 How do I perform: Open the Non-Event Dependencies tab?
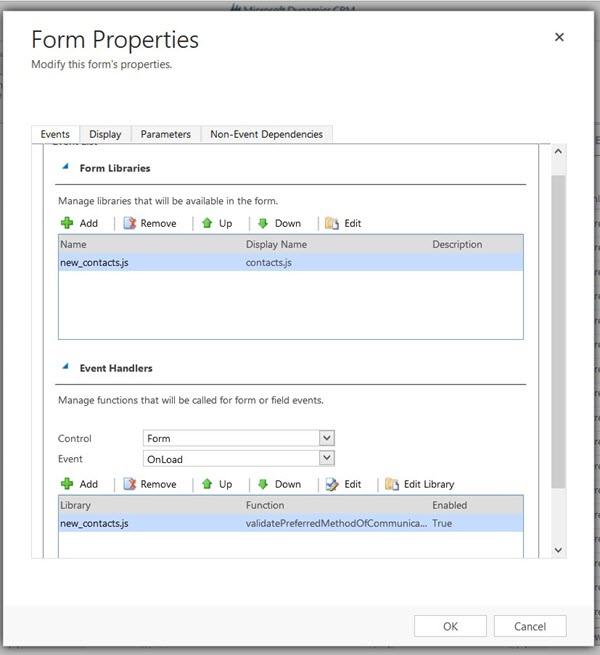pyautogui.click(x=266, y=134)
